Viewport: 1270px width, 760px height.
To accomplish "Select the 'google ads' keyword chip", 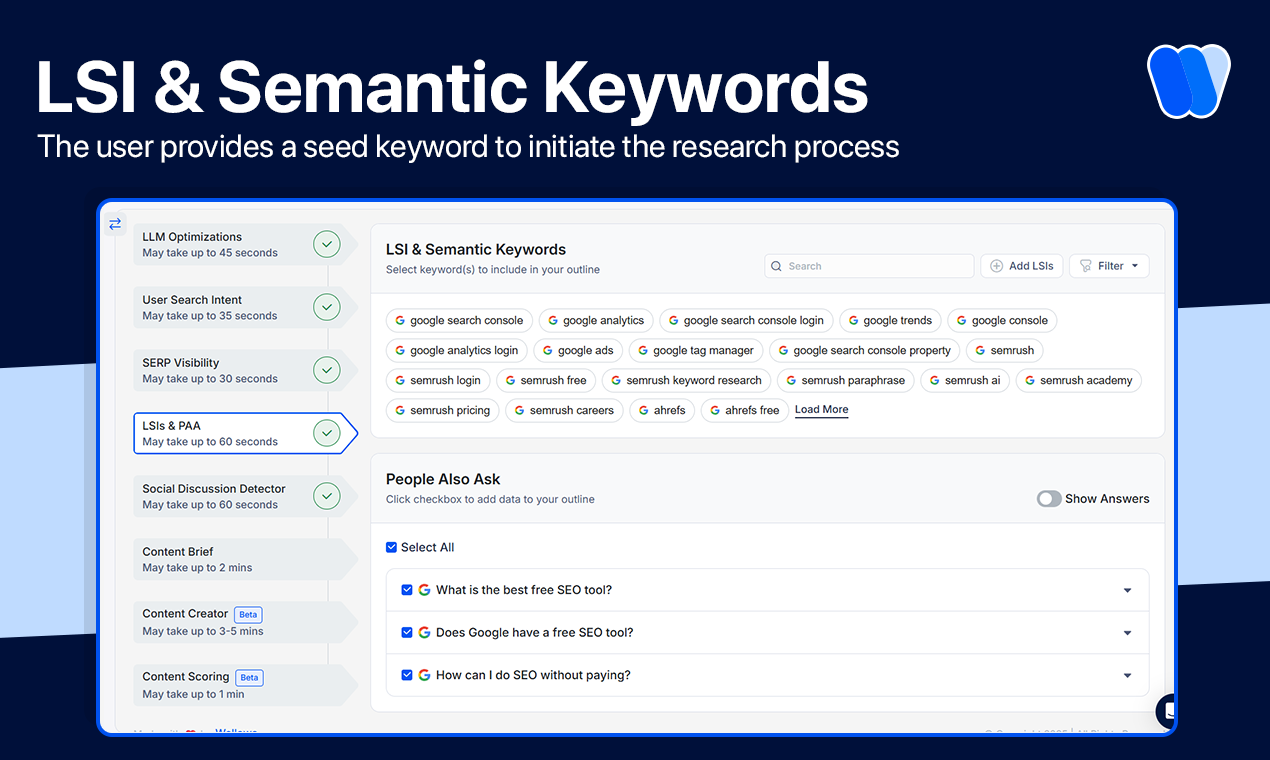I will point(578,351).
